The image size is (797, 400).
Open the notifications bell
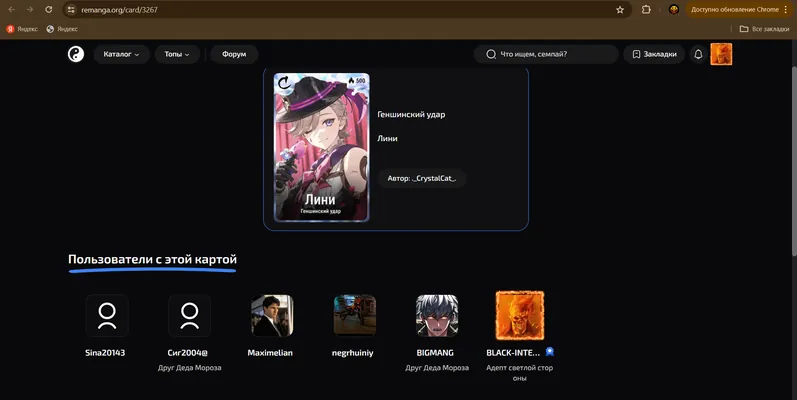point(698,54)
